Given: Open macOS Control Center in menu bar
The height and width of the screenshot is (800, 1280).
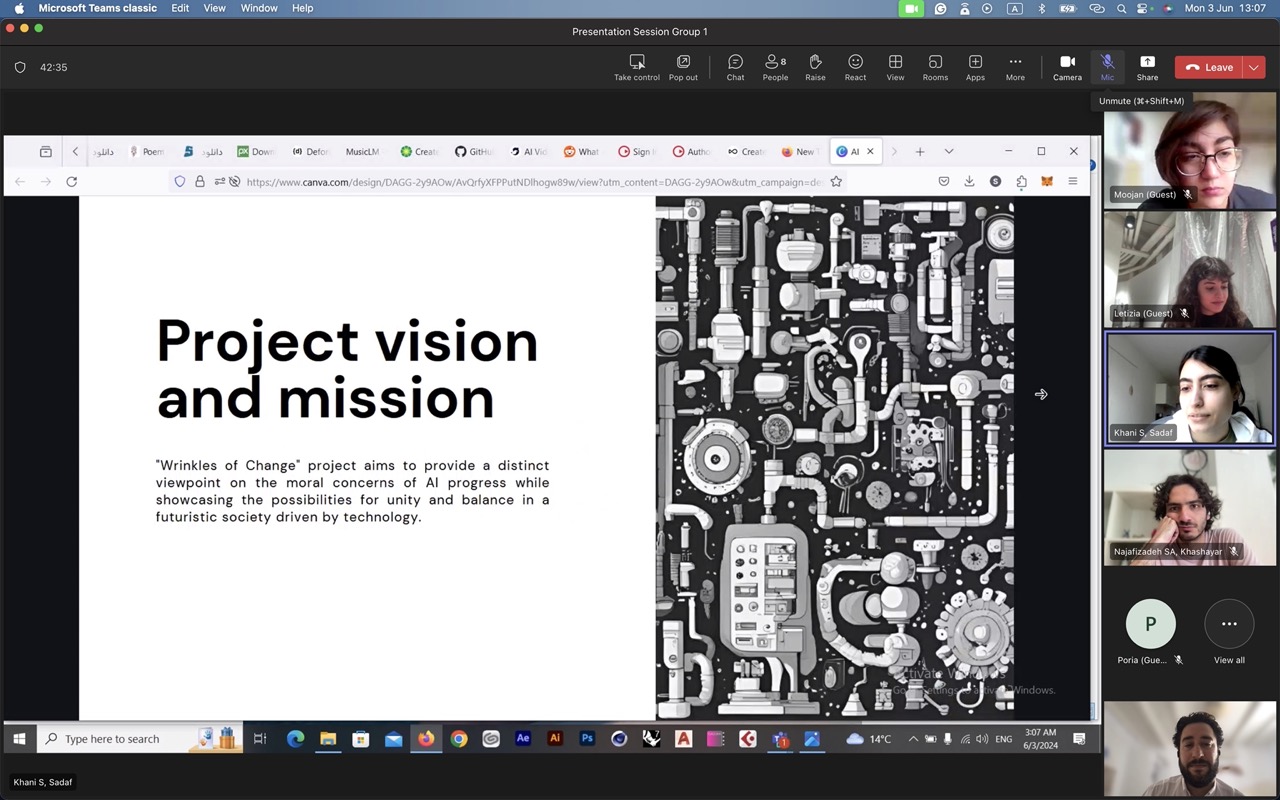Looking at the screenshot, I should coord(1143,8).
